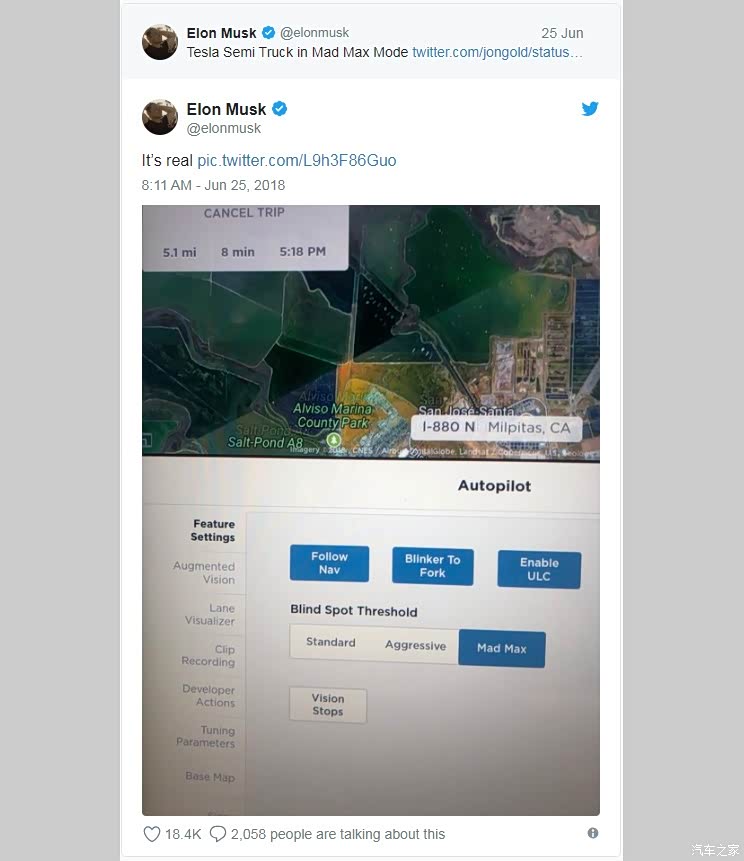Open Elon Musk's profile avatar in main tweet
This screenshot has width=744, height=861.
coord(160,117)
